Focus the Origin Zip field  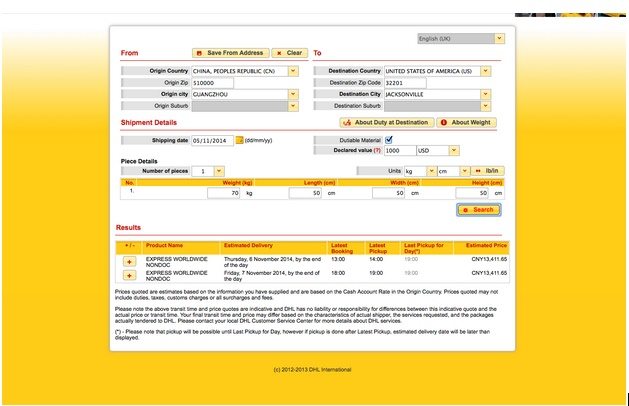[x=212, y=83]
